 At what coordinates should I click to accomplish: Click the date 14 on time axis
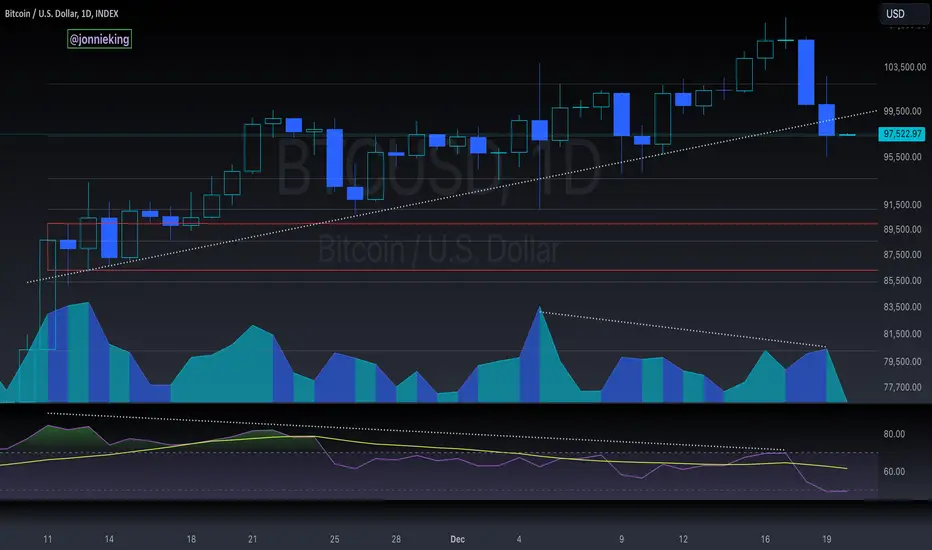(x=109, y=539)
